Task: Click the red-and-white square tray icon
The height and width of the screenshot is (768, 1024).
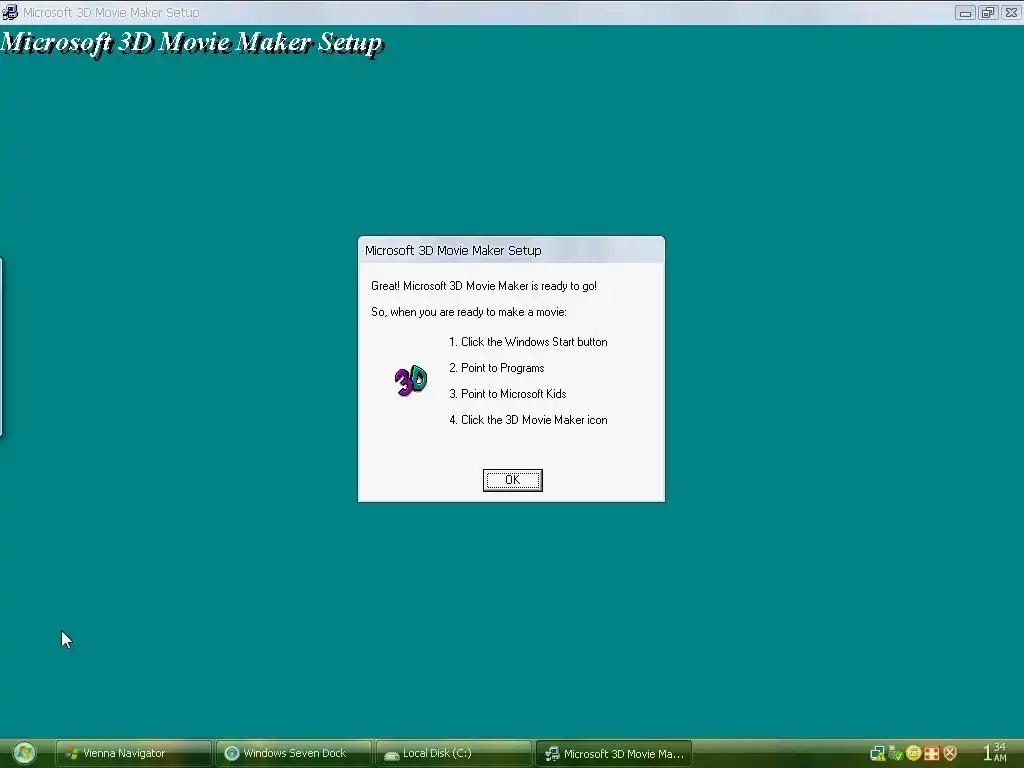Action: click(932, 753)
